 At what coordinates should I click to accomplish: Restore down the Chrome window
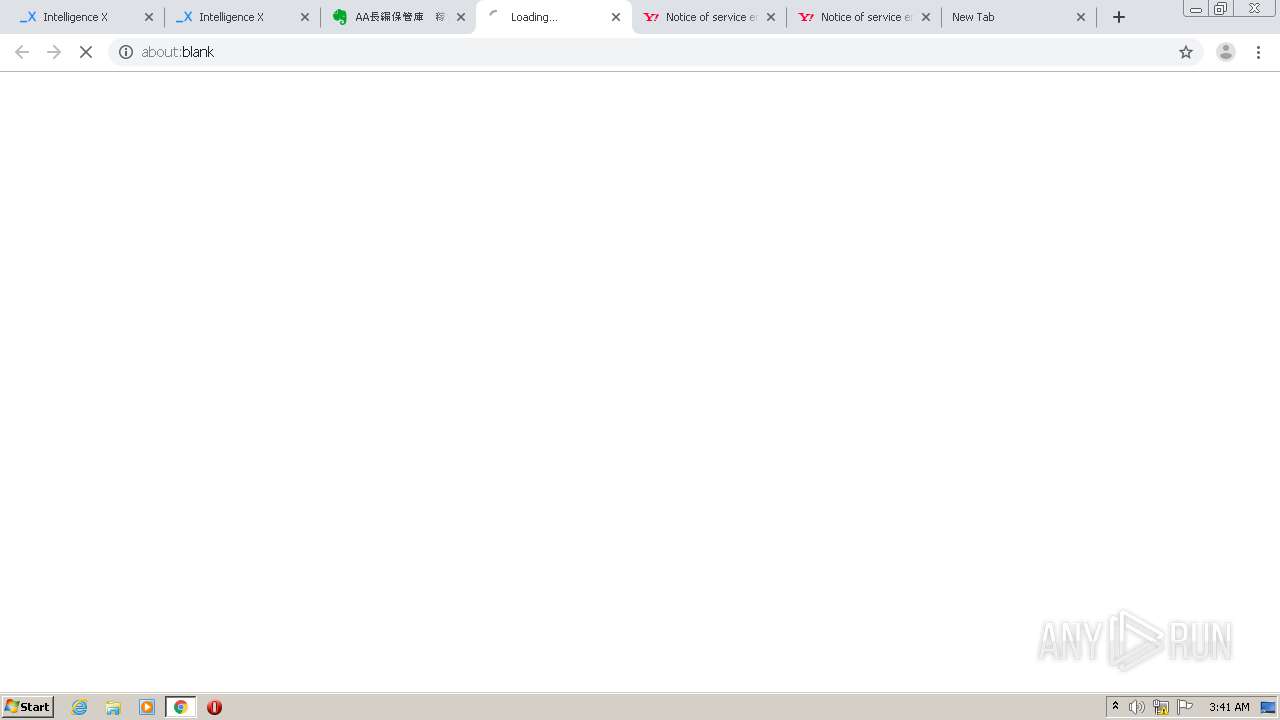point(1220,9)
